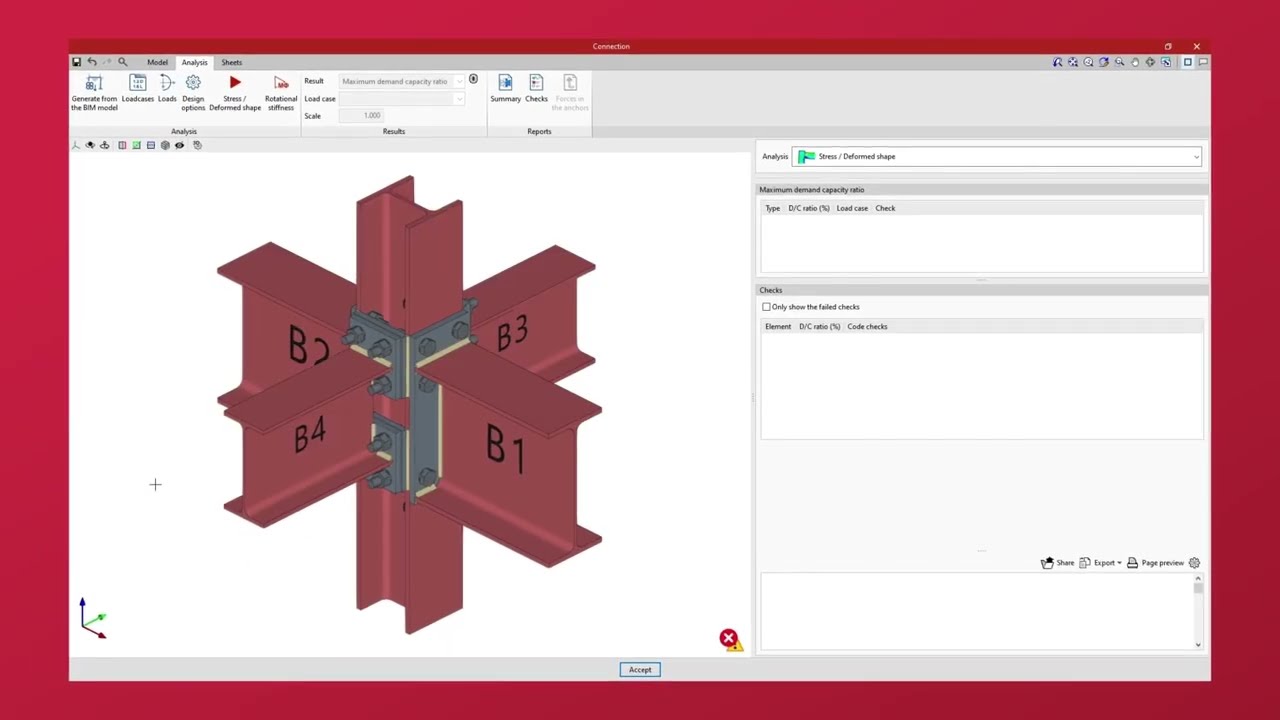The height and width of the screenshot is (720, 1280).
Task: Toggle the eye visibility icon in view toolbar
Action: click(179, 145)
